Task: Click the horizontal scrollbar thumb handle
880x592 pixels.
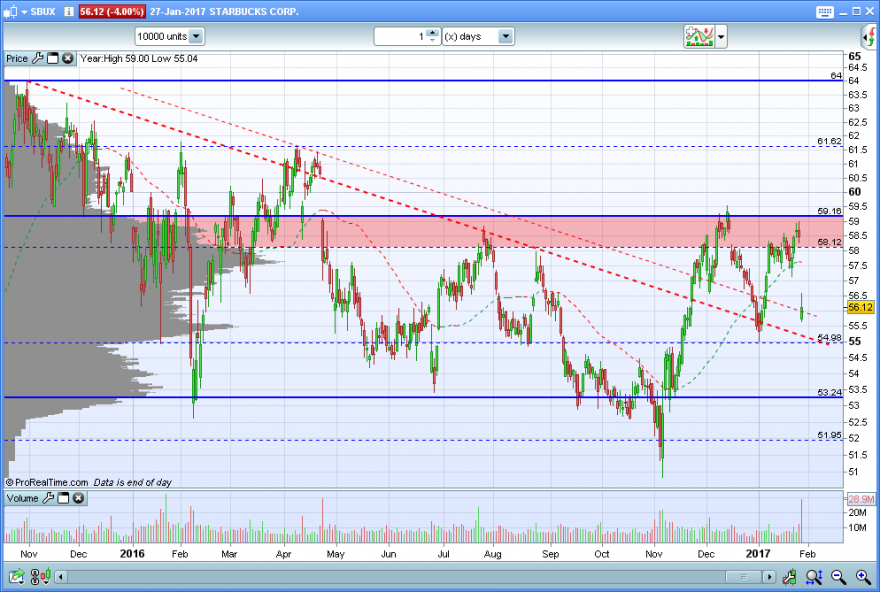Action: tap(743, 576)
